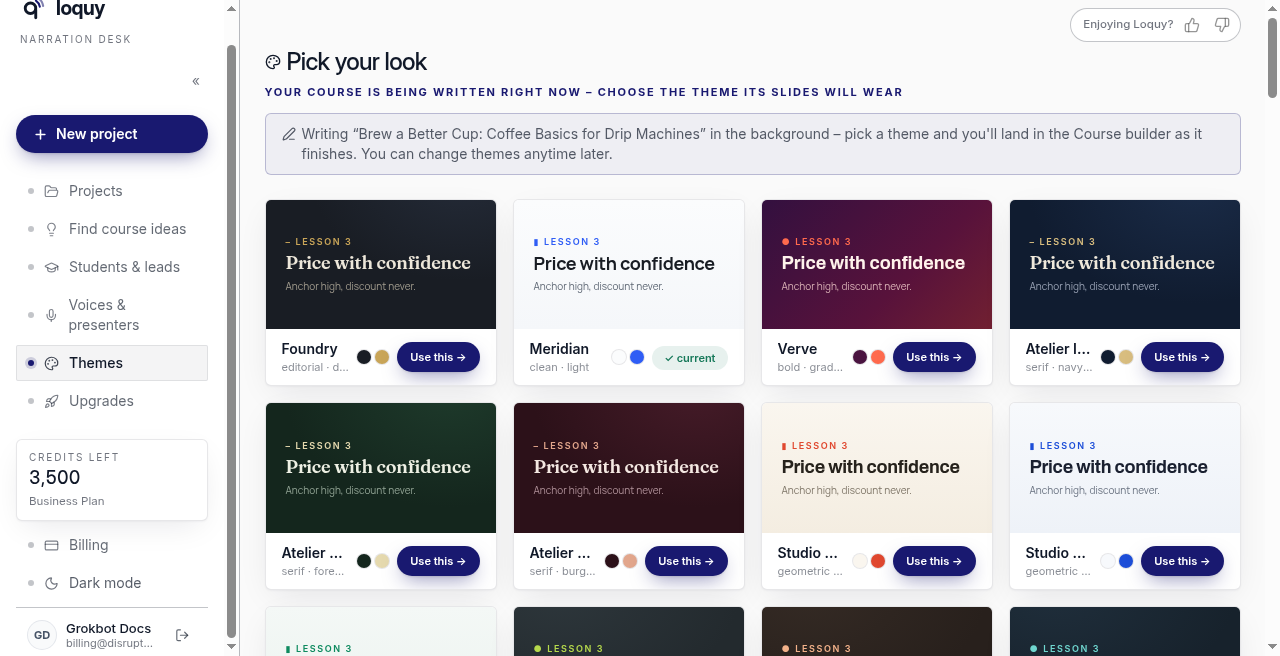Image resolution: width=1280 pixels, height=656 pixels.
Task: Click the Loquy logo icon
Action: 33,9
